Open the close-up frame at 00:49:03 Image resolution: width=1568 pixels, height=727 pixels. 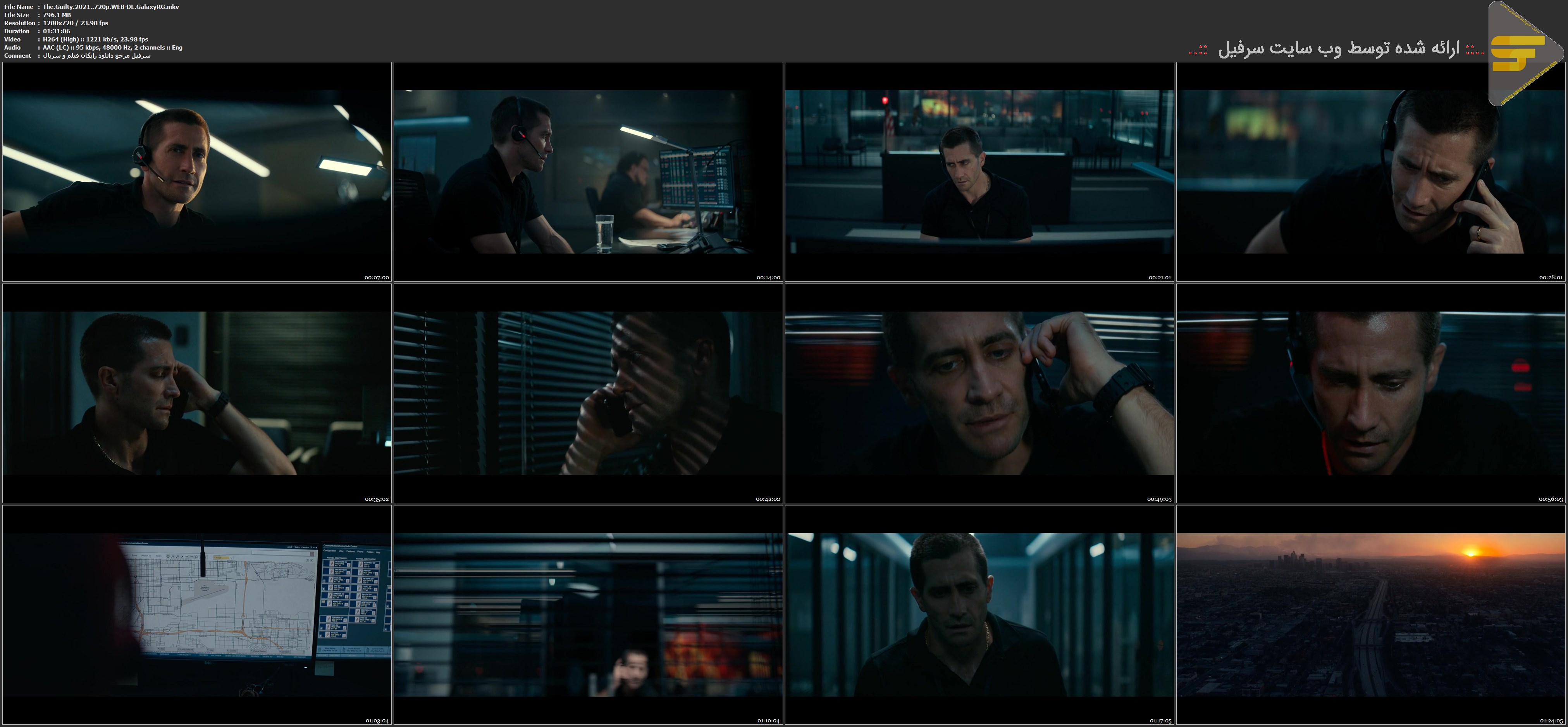tap(979, 393)
